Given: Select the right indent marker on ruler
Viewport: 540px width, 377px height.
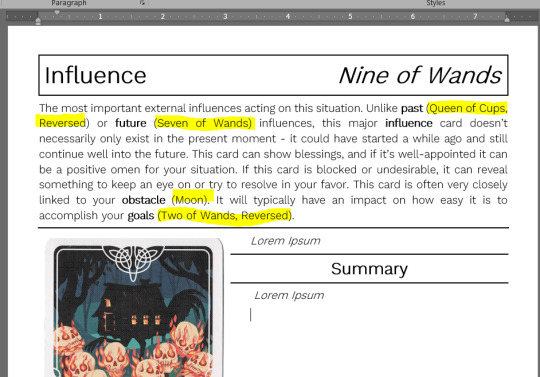Looking at the screenshot, I should pyautogui.click(x=507, y=20).
